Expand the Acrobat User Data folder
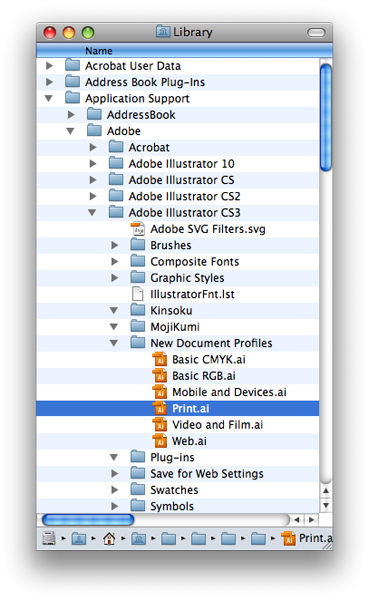Image resolution: width=369 pixels, height=600 pixels. (x=49, y=66)
